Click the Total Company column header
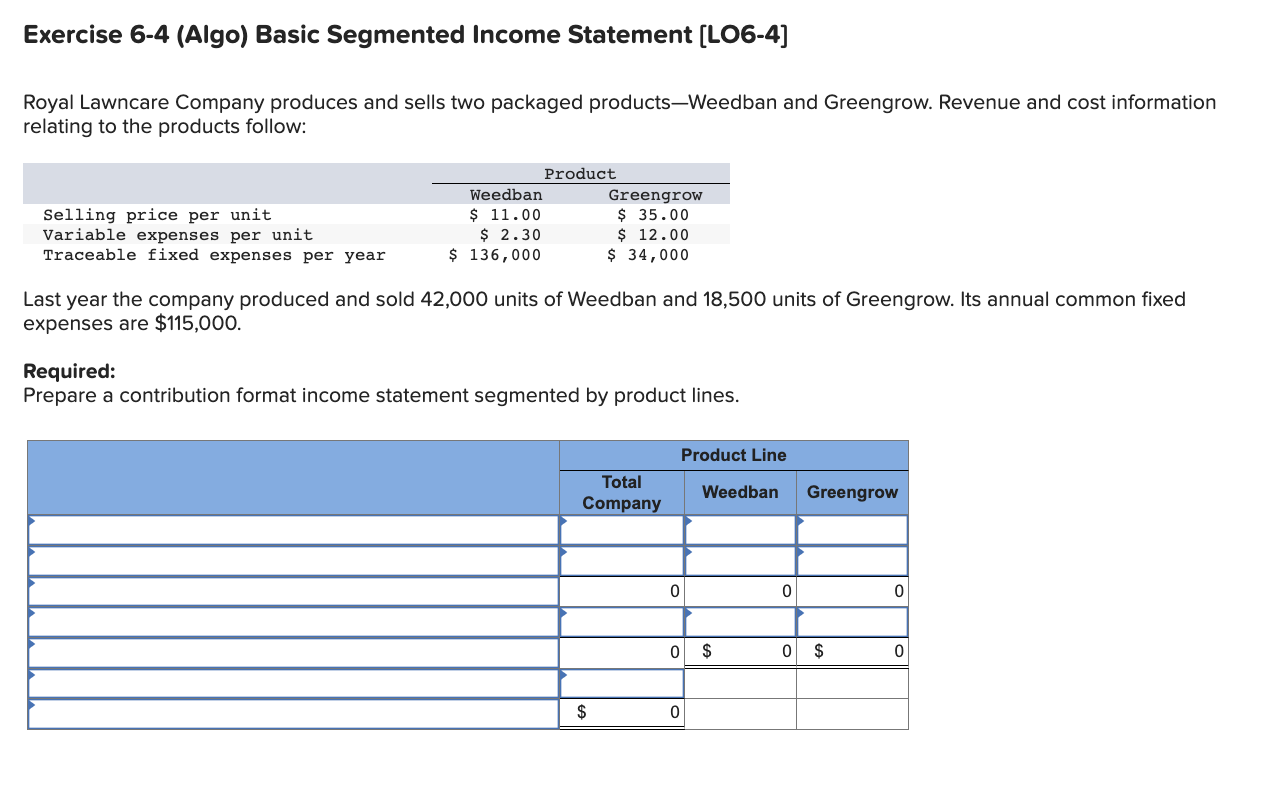The height and width of the screenshot is (809, 1281). click(x=621, y=492)
